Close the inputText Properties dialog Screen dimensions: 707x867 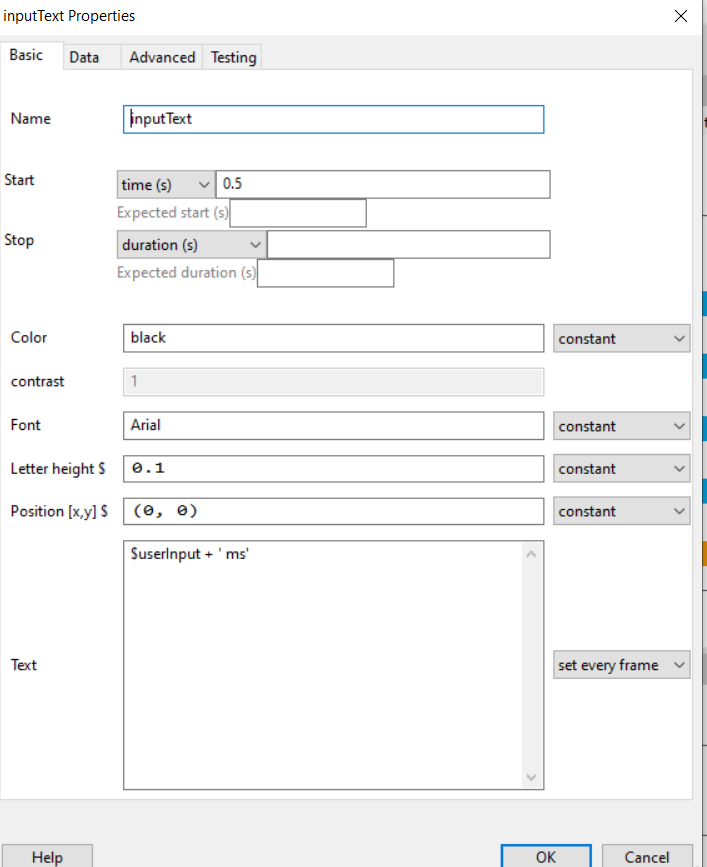681,16
